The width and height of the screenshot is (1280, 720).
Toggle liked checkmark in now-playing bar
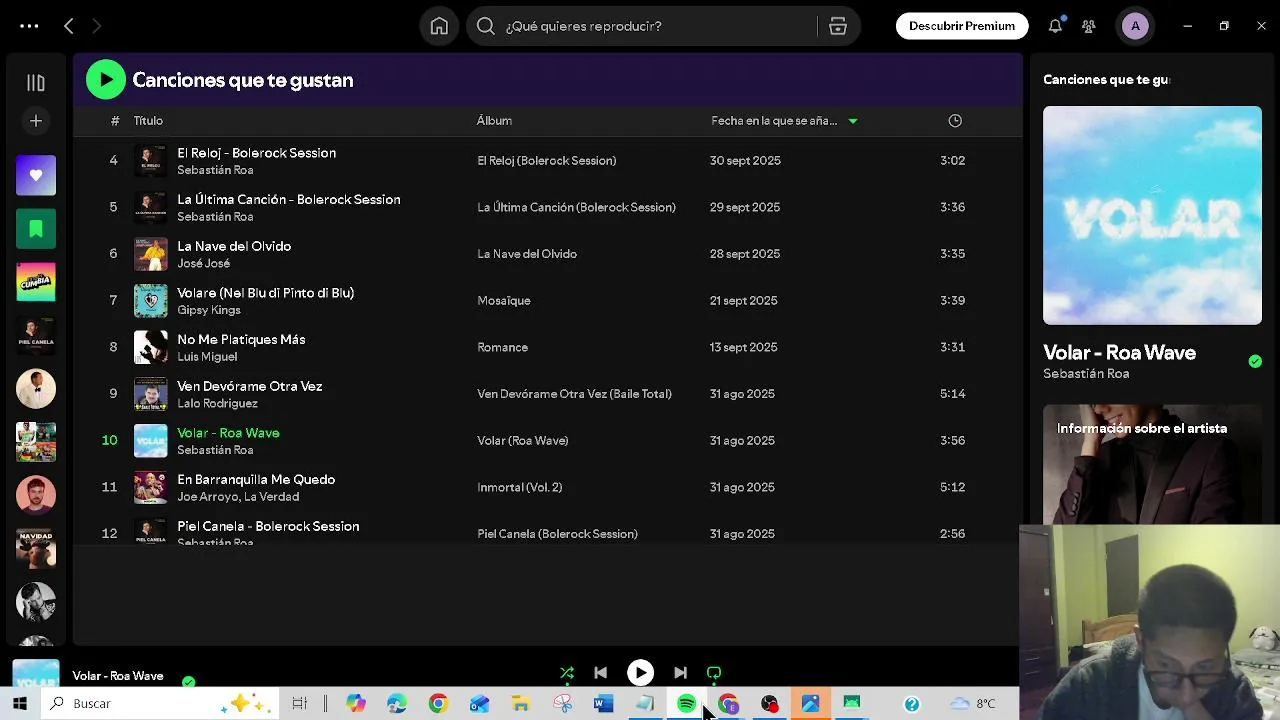[x=188, y=682]
